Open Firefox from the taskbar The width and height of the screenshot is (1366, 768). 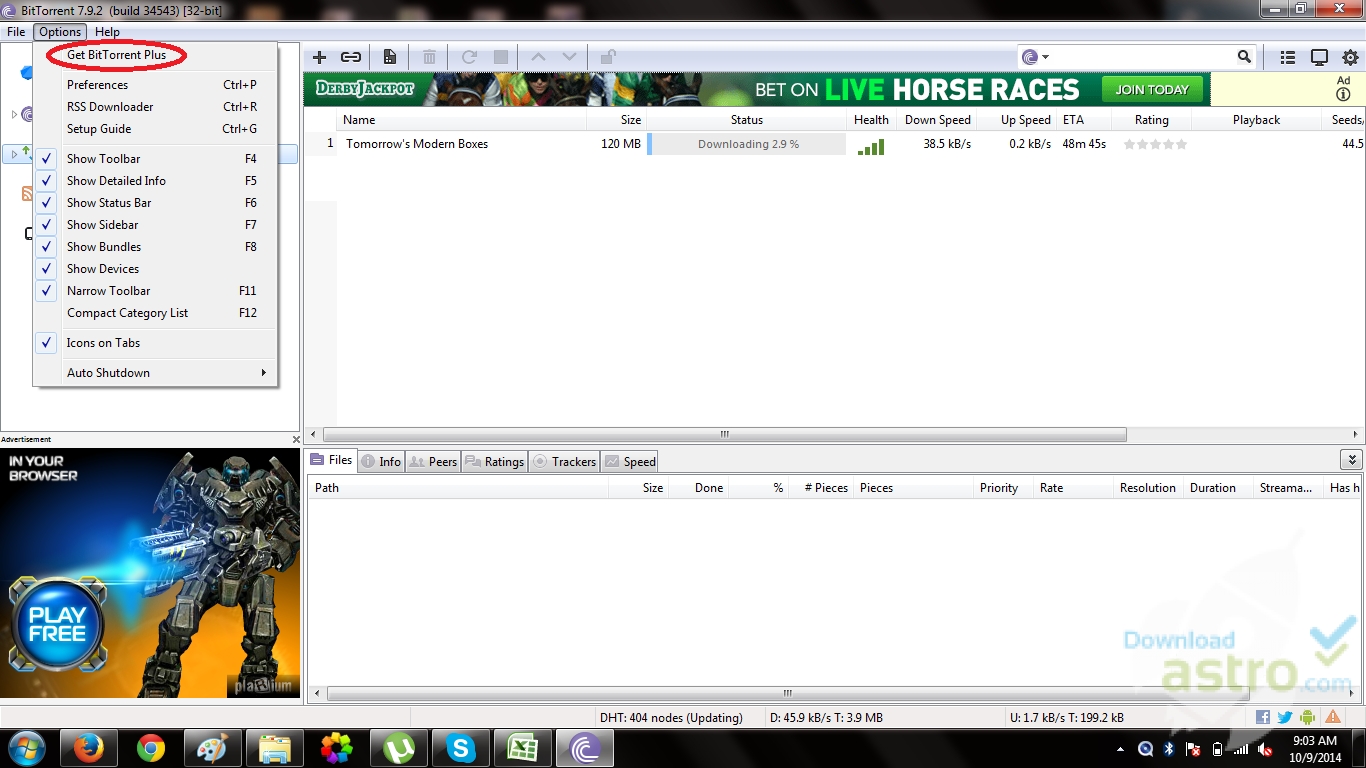pyautogui.click(x=91, y=748)
